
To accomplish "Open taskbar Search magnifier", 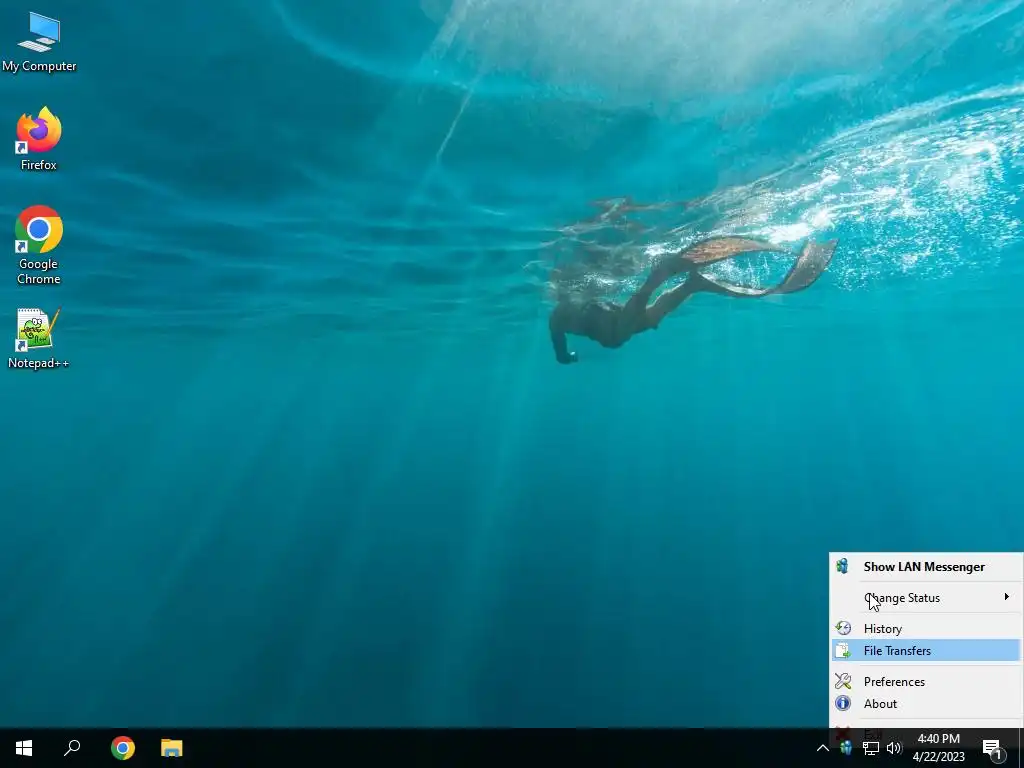I will [x=72, y=748].
